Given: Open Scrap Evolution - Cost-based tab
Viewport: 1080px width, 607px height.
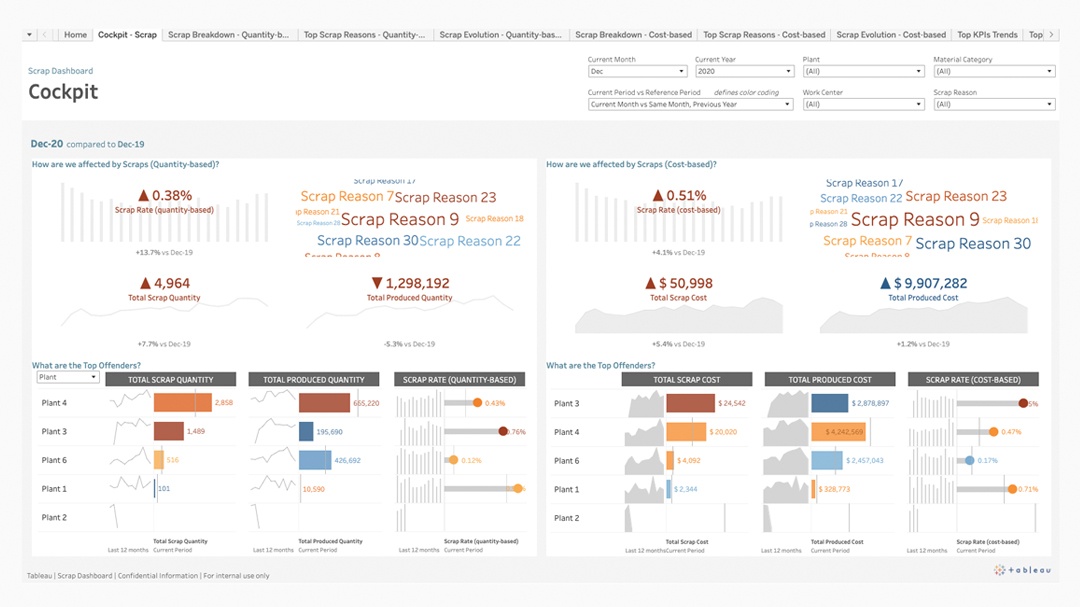Looking at the screenshot, I should point(891,34).
